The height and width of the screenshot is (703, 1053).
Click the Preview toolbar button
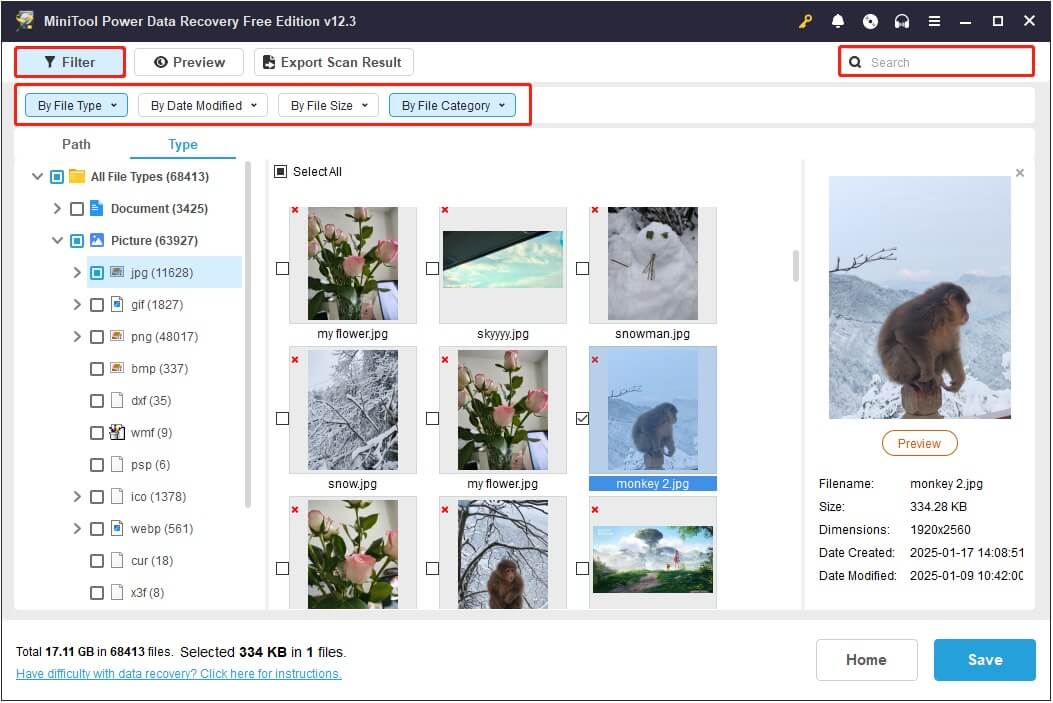189,62
